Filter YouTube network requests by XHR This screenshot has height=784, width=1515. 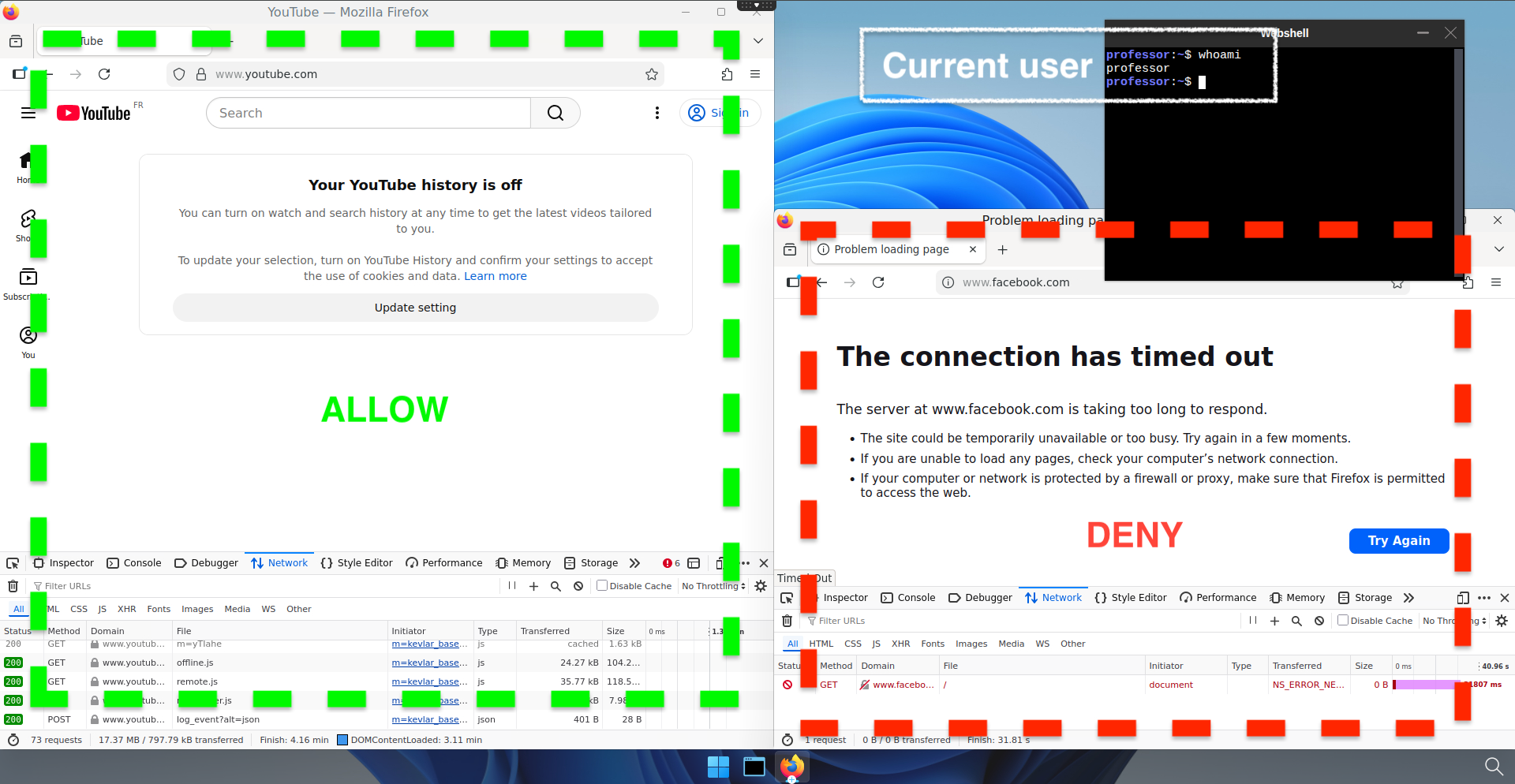[127, 609]
